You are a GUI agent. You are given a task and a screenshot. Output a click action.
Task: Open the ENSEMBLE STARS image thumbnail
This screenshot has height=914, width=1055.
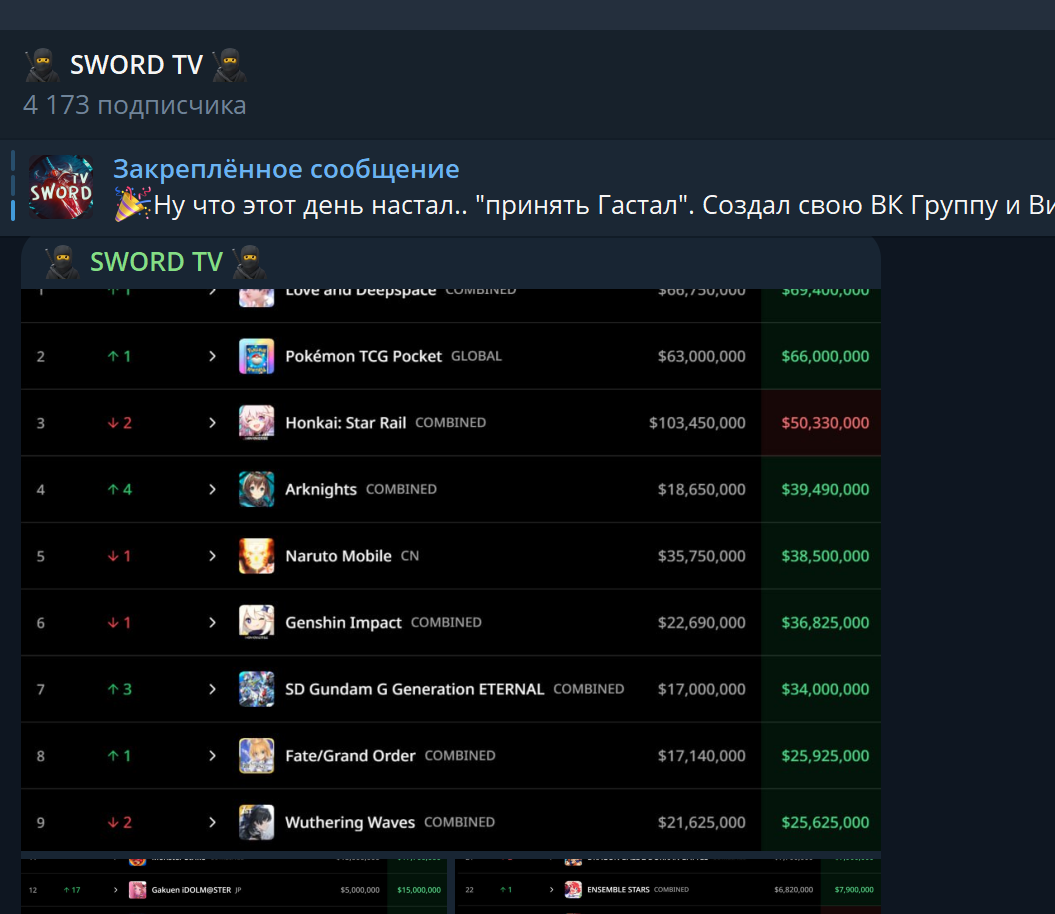tap(668, 886)
